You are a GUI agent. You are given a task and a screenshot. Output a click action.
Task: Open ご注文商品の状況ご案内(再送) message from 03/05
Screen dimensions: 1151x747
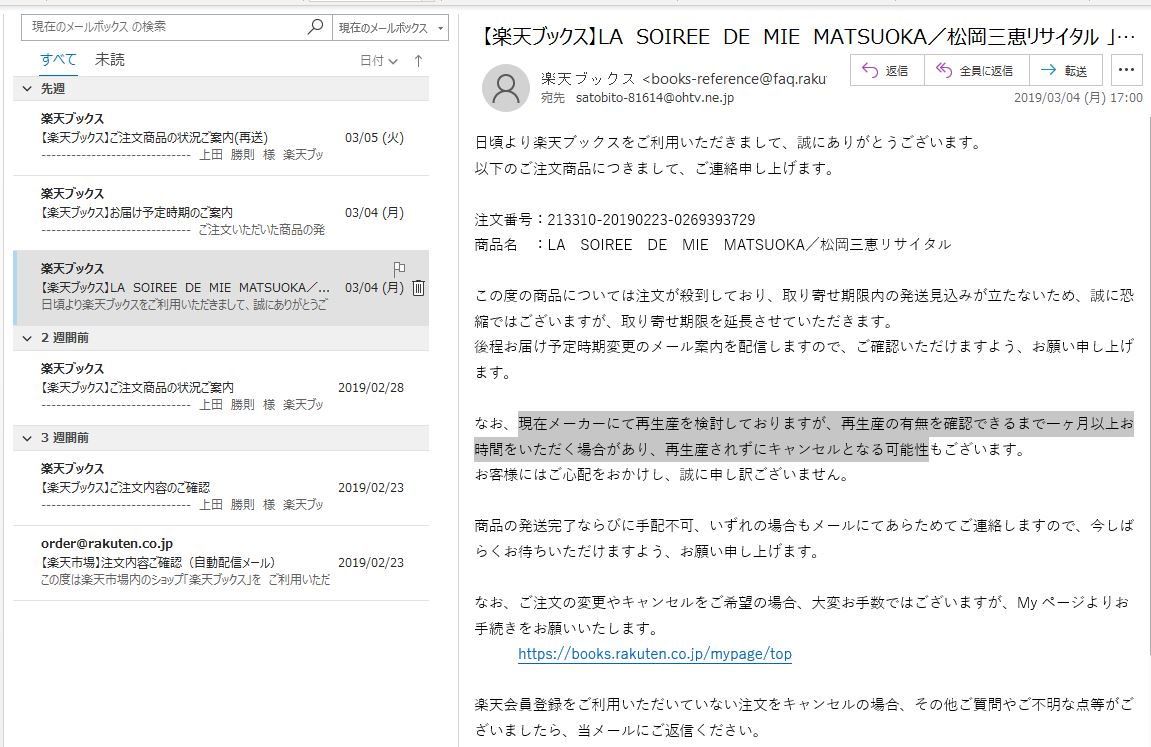pos(221,137)
